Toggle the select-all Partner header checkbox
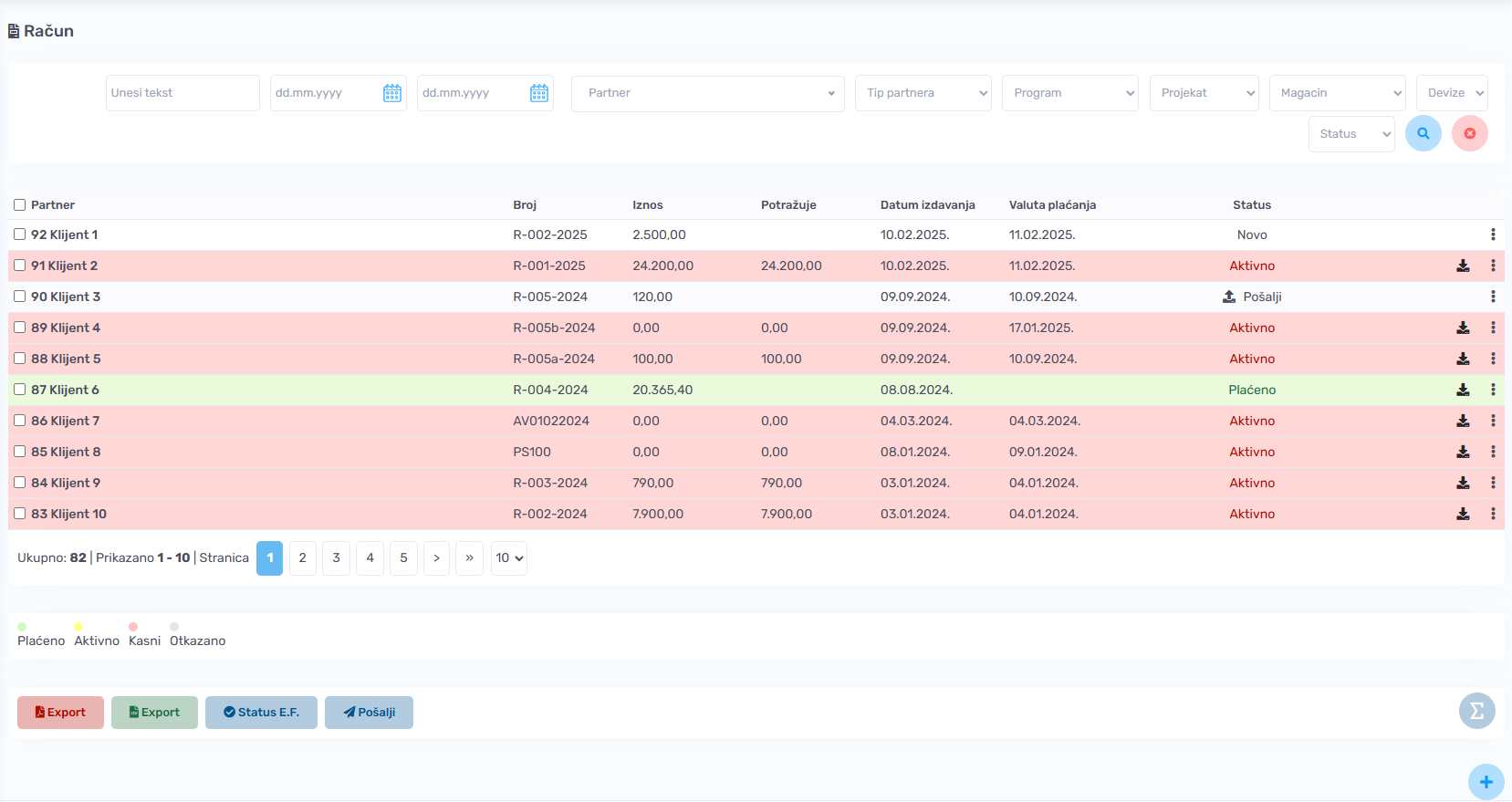Image resolution: width=1512 pixels, height=802 pixels. click(19, 205)
